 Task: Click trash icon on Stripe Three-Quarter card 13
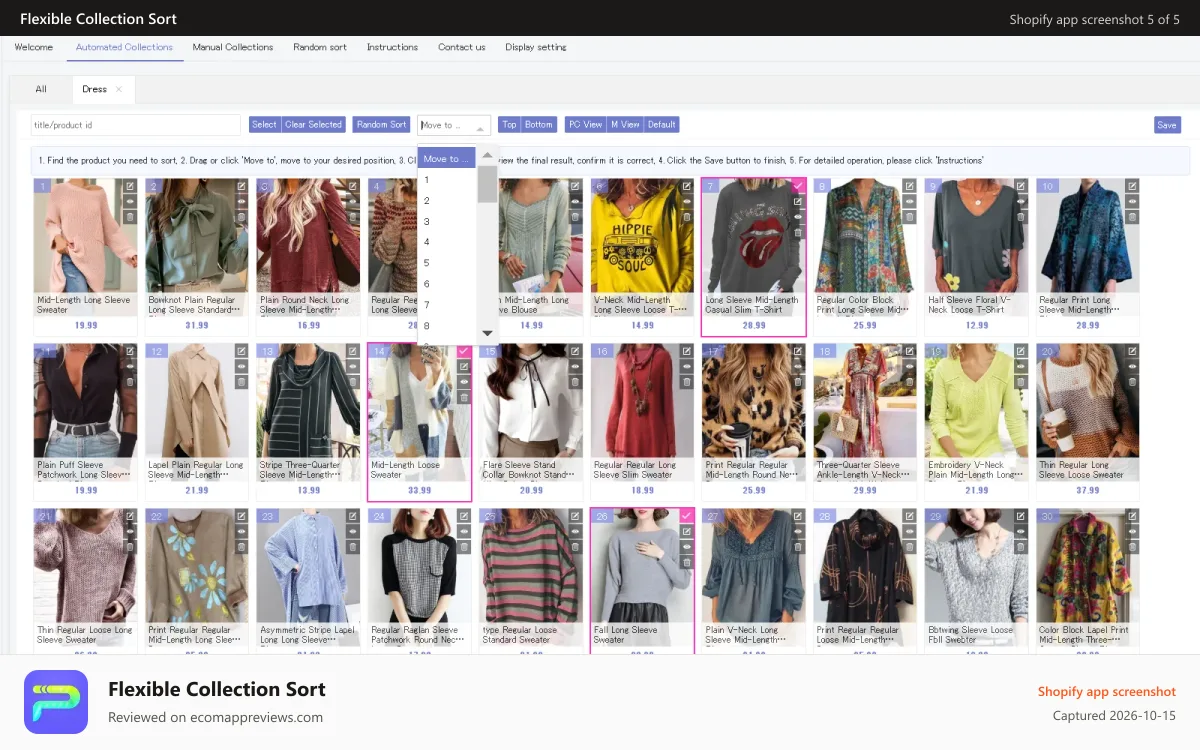[353, 382]
